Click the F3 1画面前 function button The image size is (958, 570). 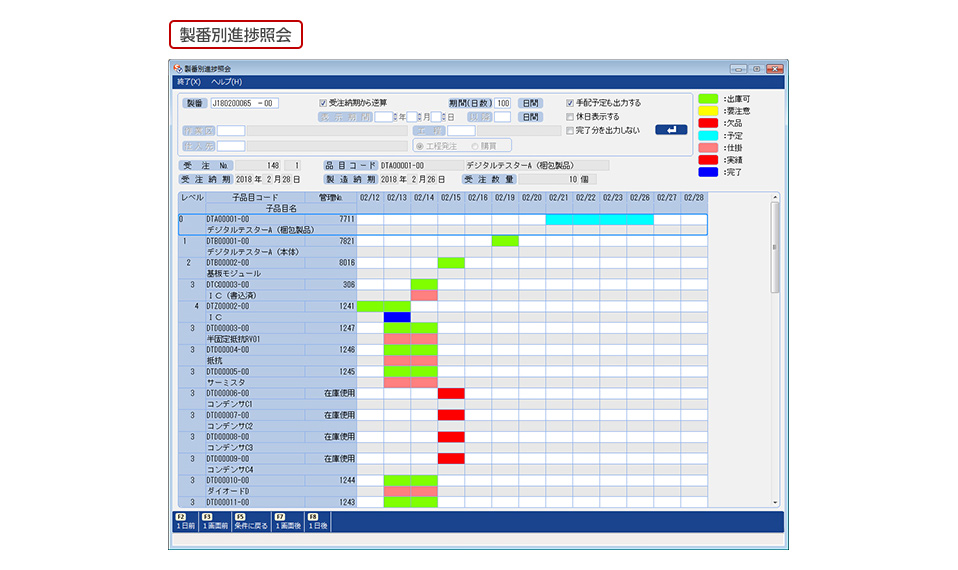(214, 521)
